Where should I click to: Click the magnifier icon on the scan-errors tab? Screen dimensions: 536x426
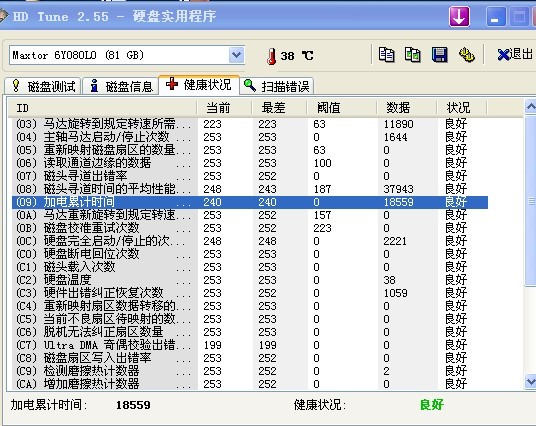pyautogui.click(x=250, y=85)
